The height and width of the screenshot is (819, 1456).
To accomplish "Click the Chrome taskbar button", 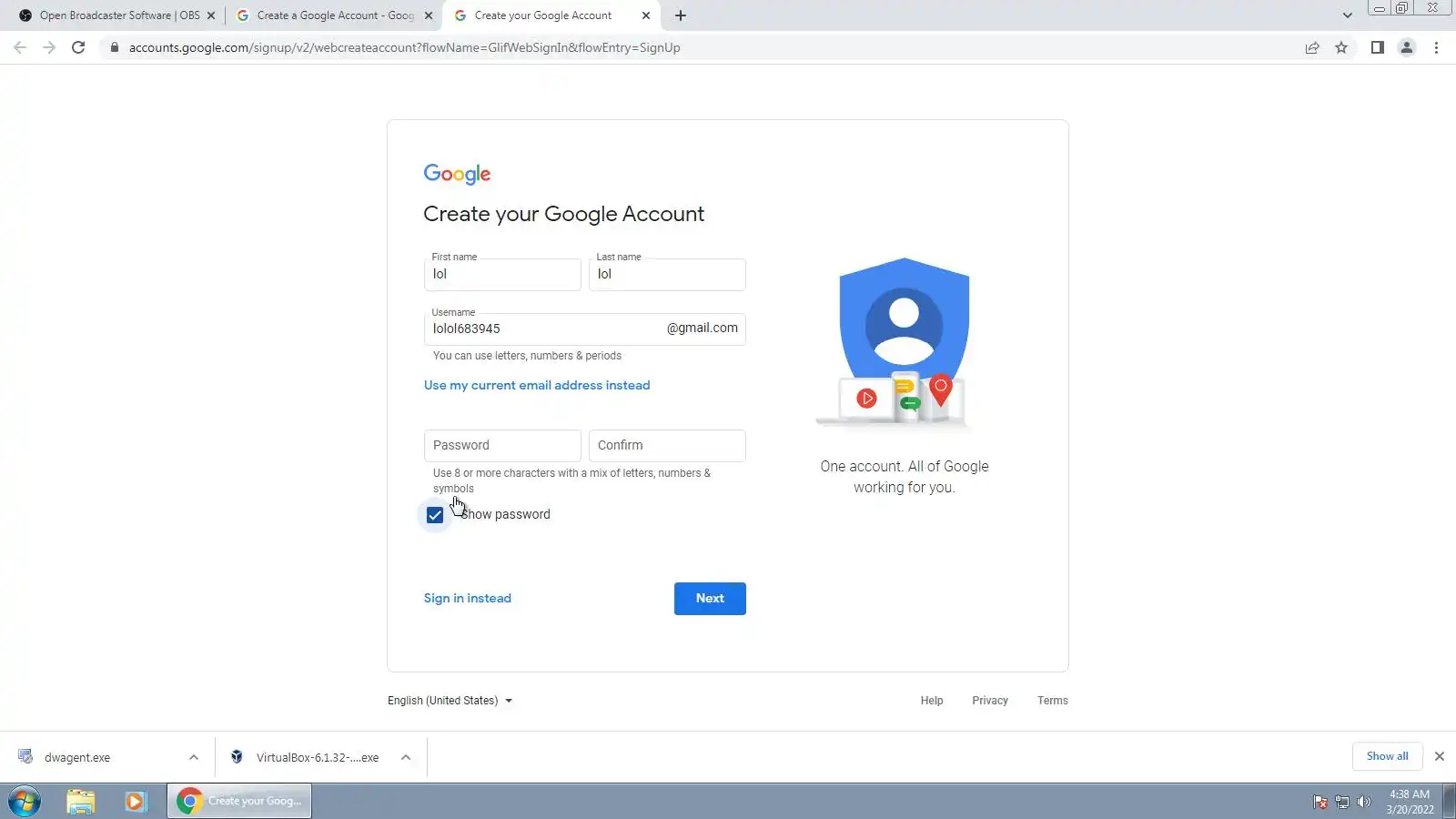I will [x=239, y=802].
